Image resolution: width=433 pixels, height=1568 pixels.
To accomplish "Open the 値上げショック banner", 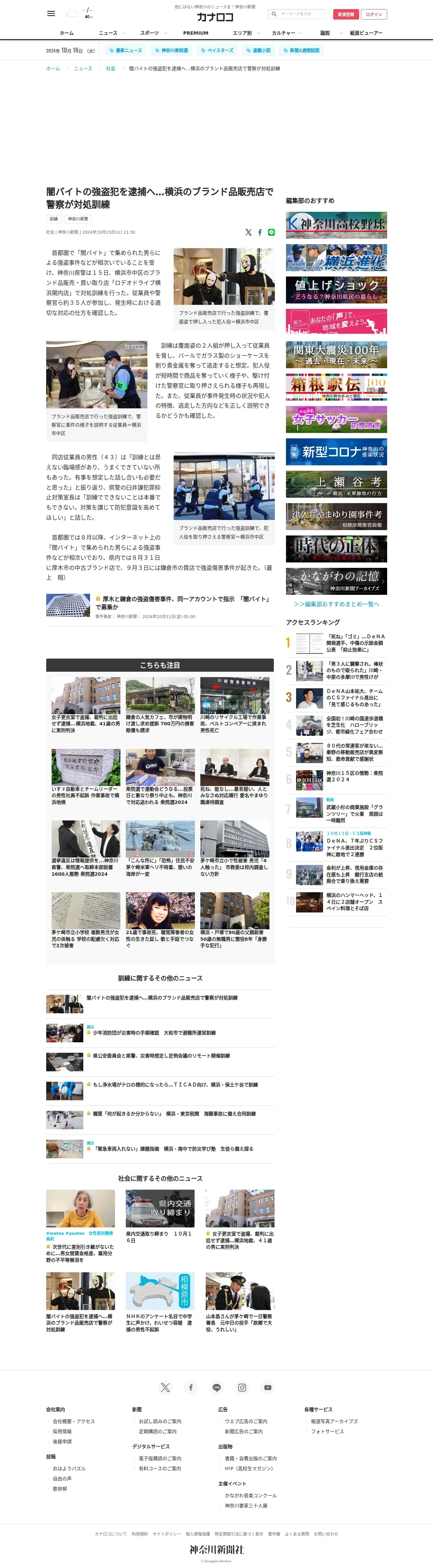I will pyautogui.click(x=336, y=290).
